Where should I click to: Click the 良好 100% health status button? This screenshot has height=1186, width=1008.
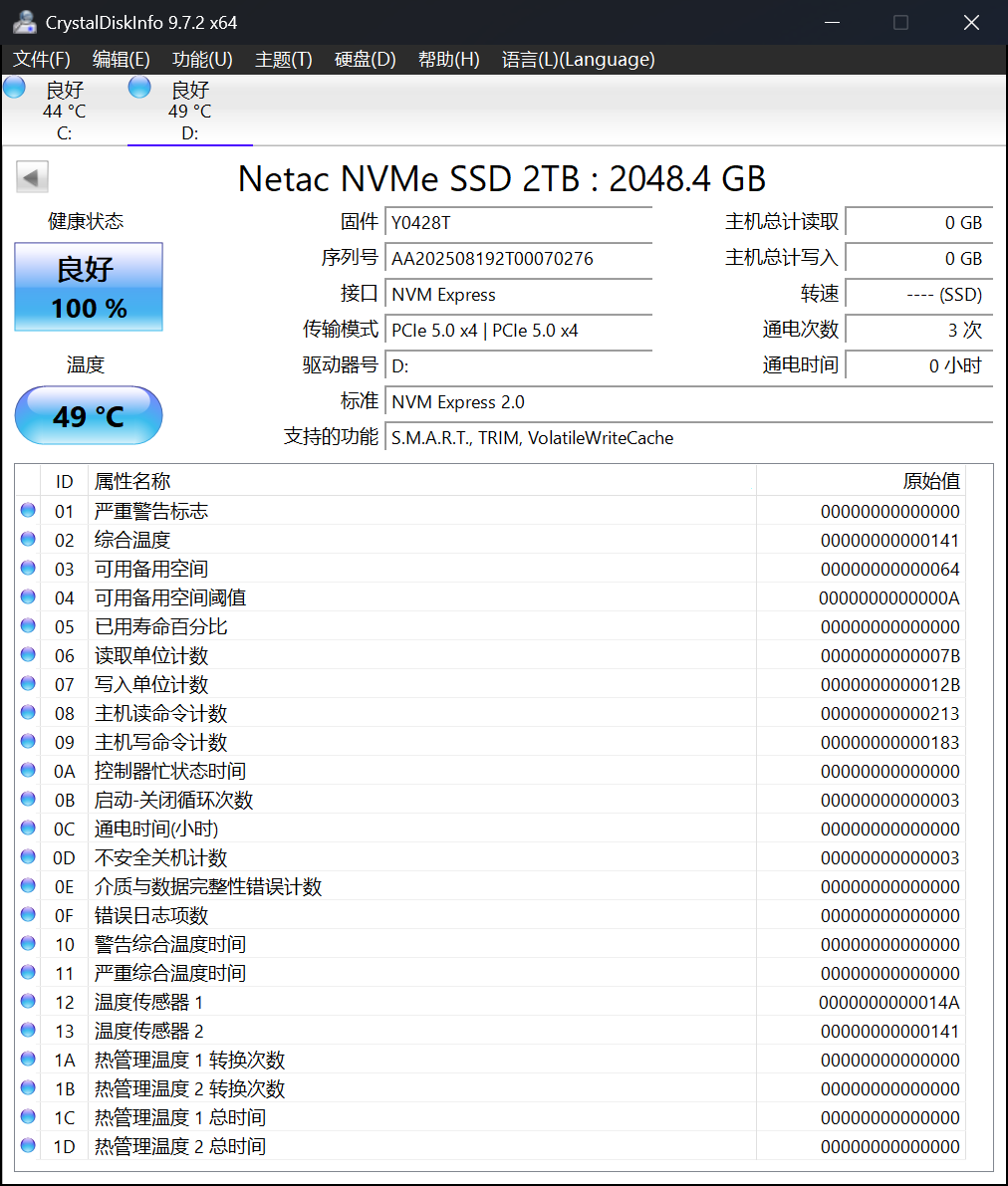(88, 287)
